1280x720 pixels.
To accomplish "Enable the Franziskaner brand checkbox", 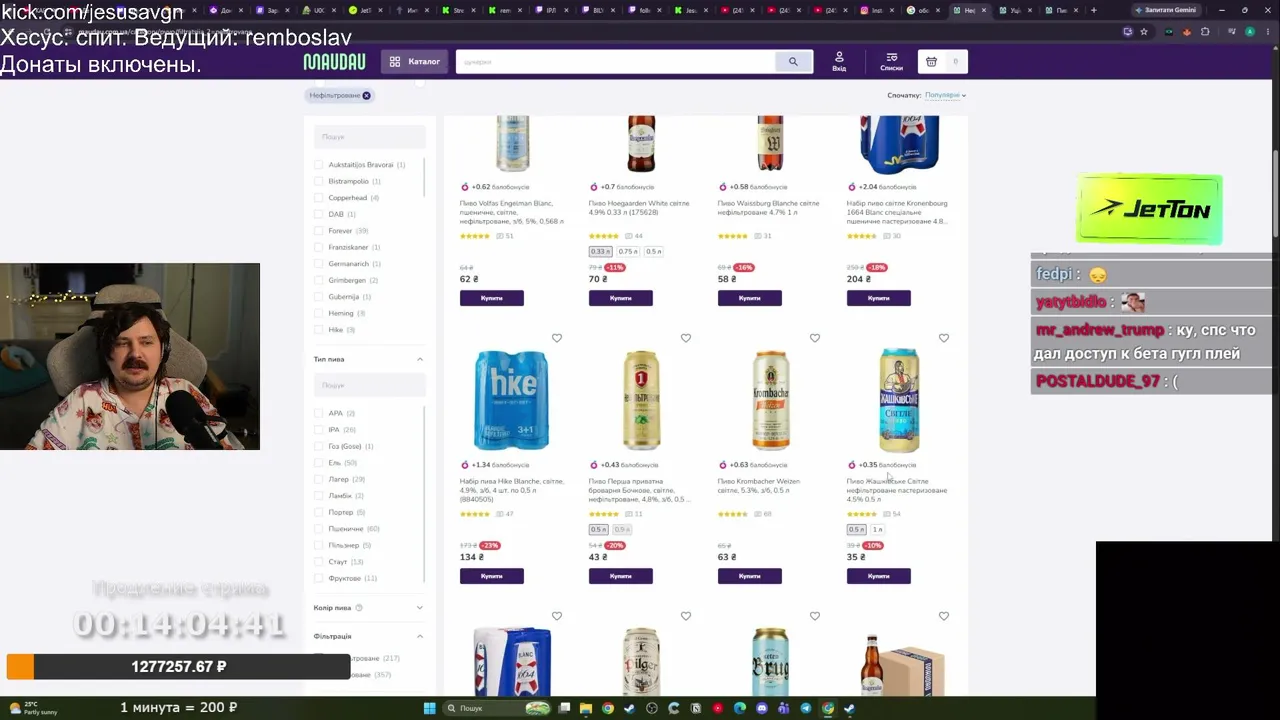I will point(319,247).
